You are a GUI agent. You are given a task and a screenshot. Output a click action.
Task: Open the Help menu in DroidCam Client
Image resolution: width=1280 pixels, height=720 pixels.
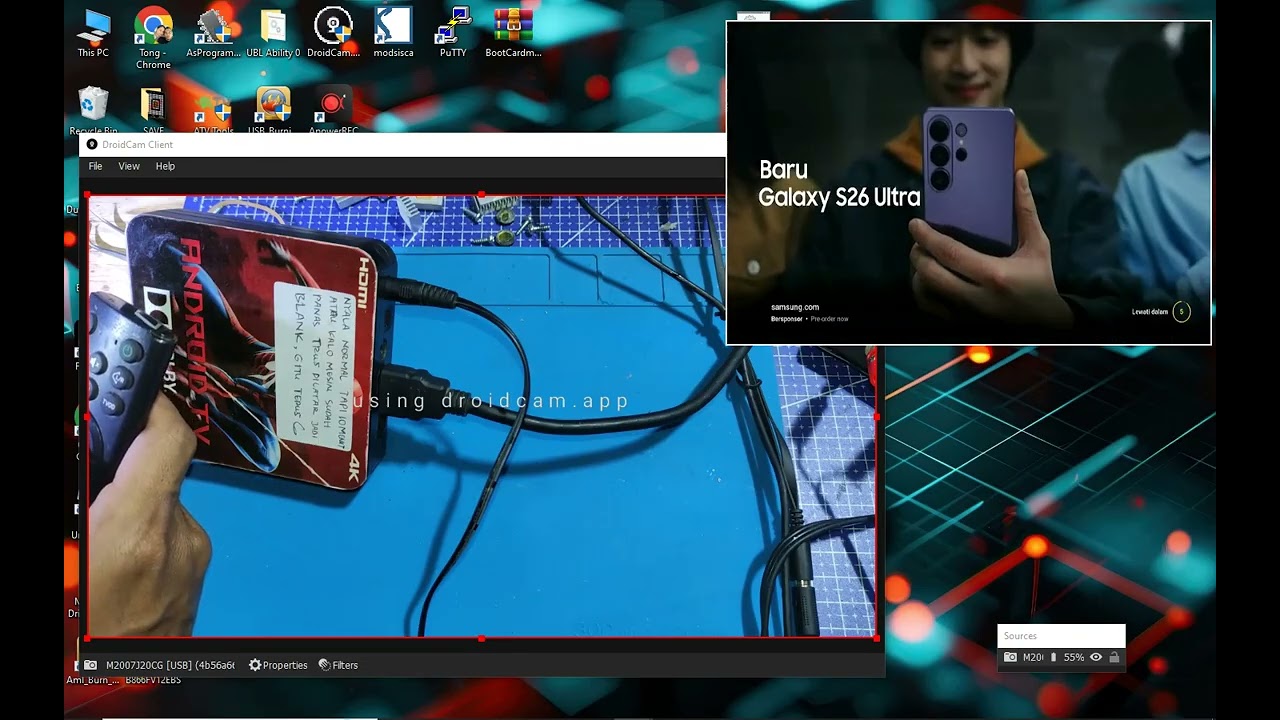pos(165,166)
